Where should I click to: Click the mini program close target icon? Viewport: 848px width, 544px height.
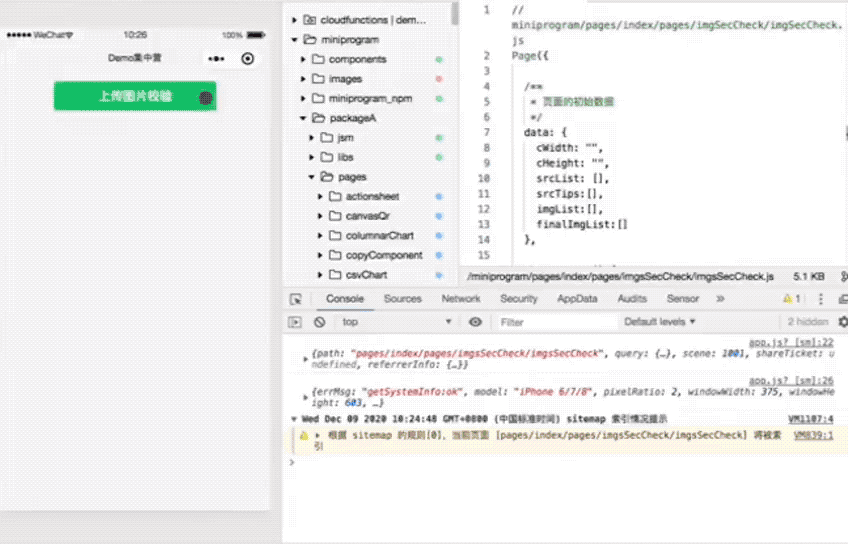(248, 58)
